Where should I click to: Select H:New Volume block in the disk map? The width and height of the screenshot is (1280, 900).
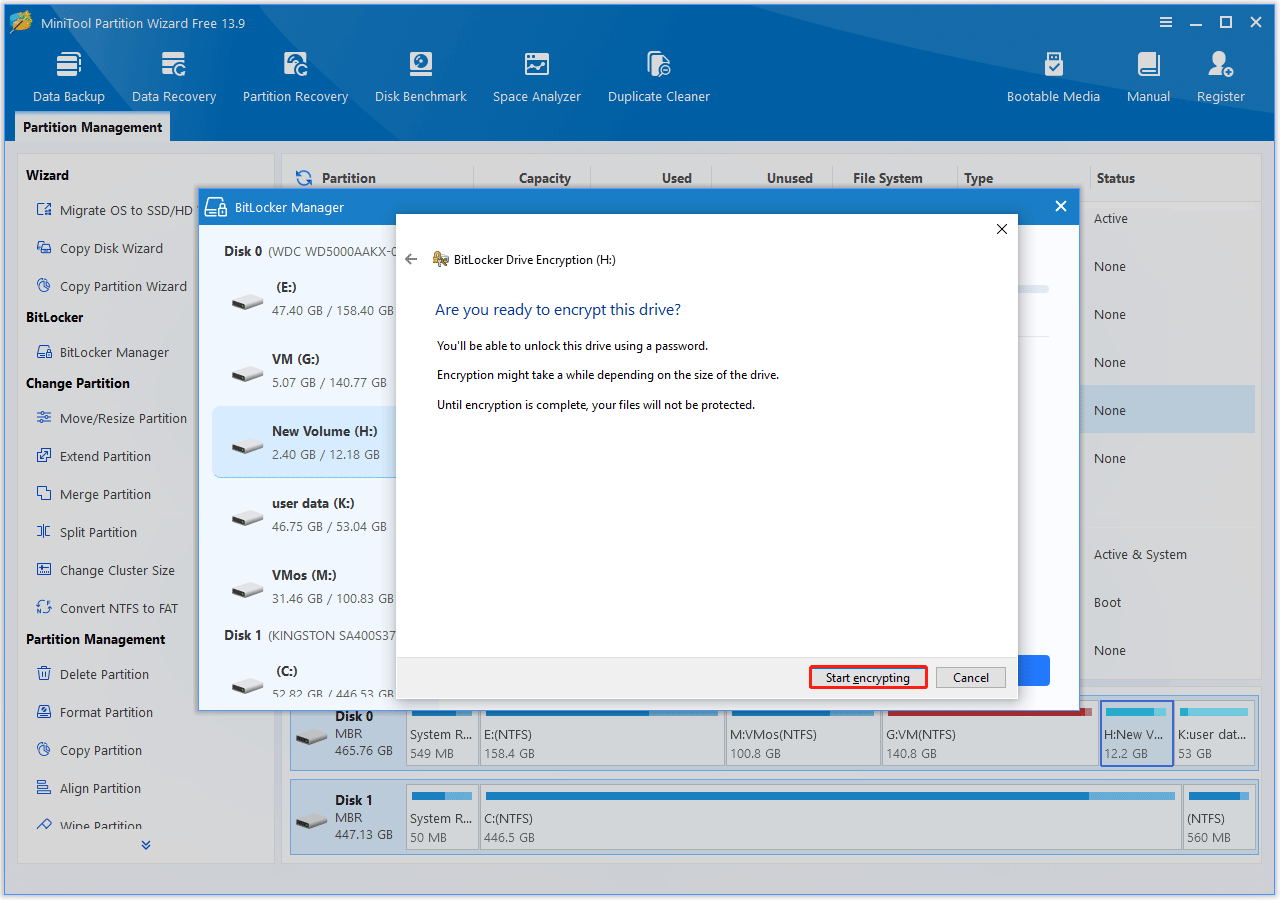point(1137,734)
